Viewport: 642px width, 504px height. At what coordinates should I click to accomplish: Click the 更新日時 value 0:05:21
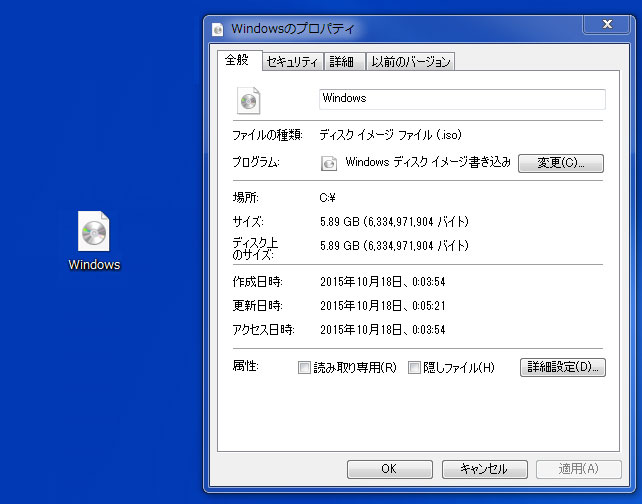428,305
